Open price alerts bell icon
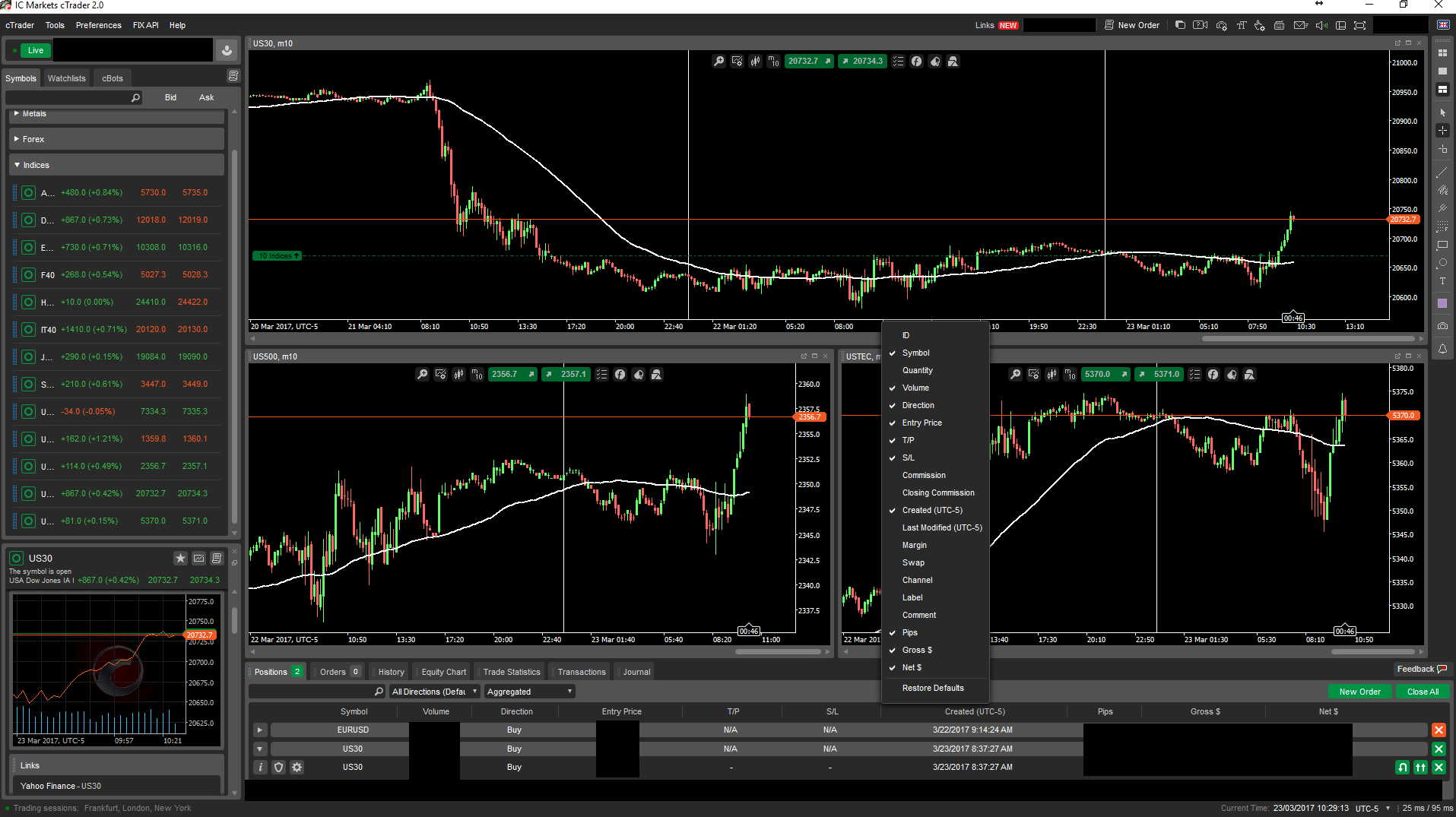Image resolution: width=1456 pixels, height=817 pixels. coord(1442,349)
